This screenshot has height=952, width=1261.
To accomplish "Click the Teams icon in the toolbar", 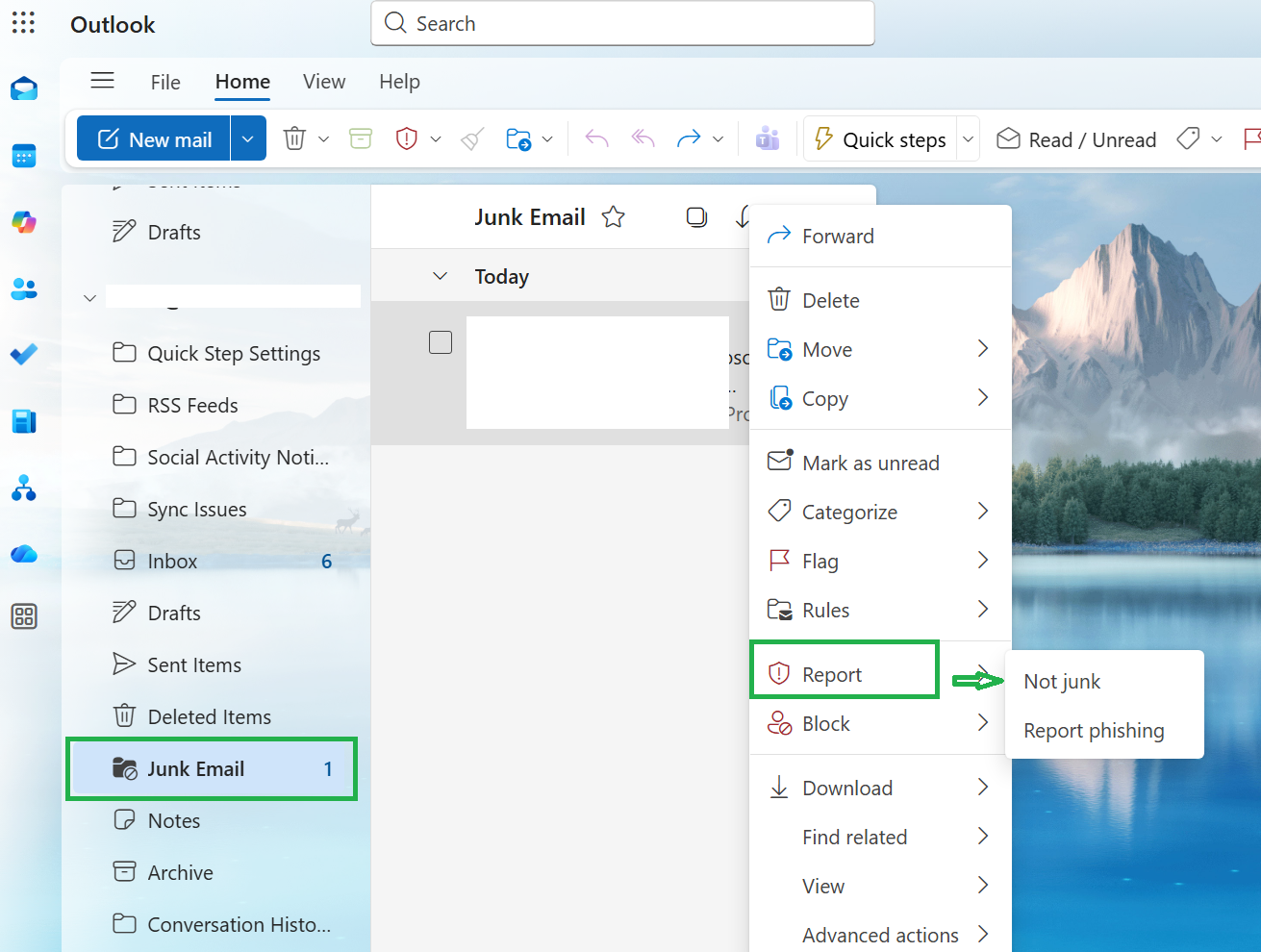I will (768, 139).
